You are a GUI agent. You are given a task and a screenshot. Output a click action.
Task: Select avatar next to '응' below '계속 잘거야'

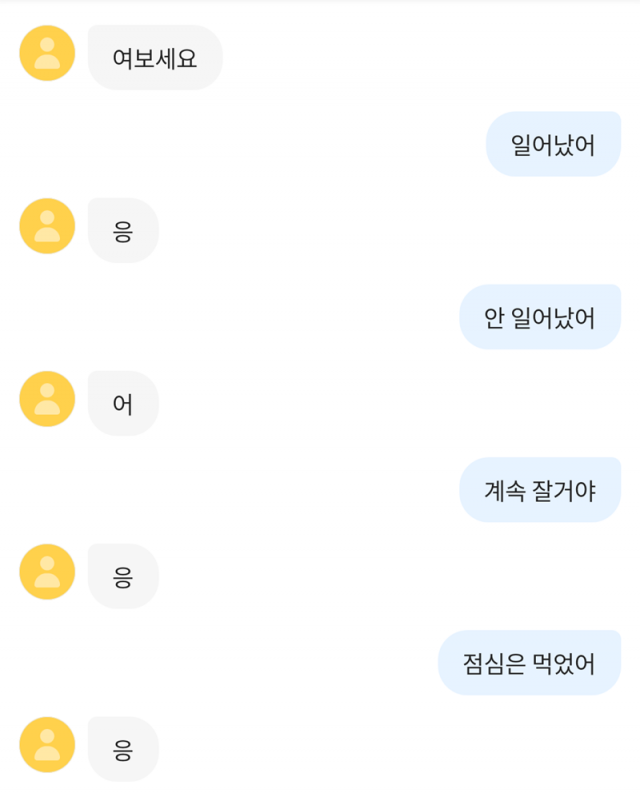[x=47, y=572]
